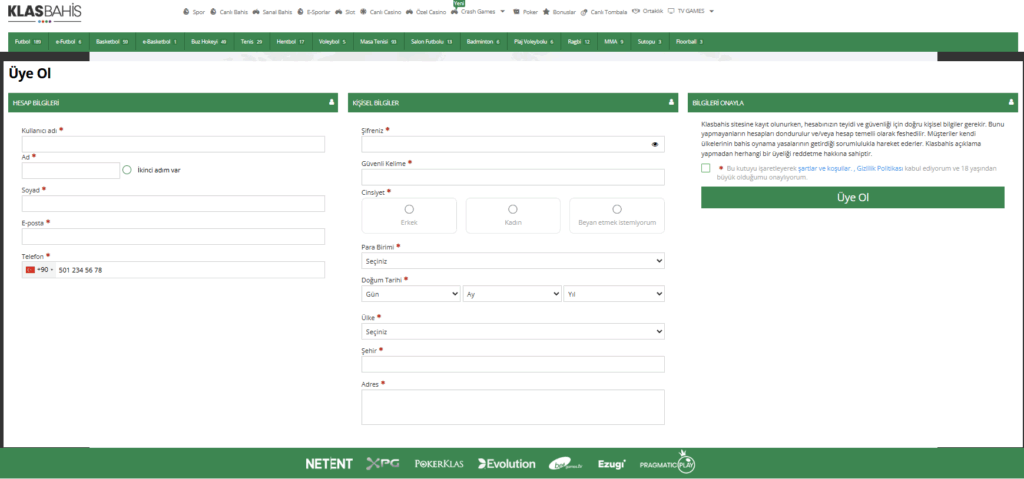Click the XPG provider logo

tap(384, 464)
